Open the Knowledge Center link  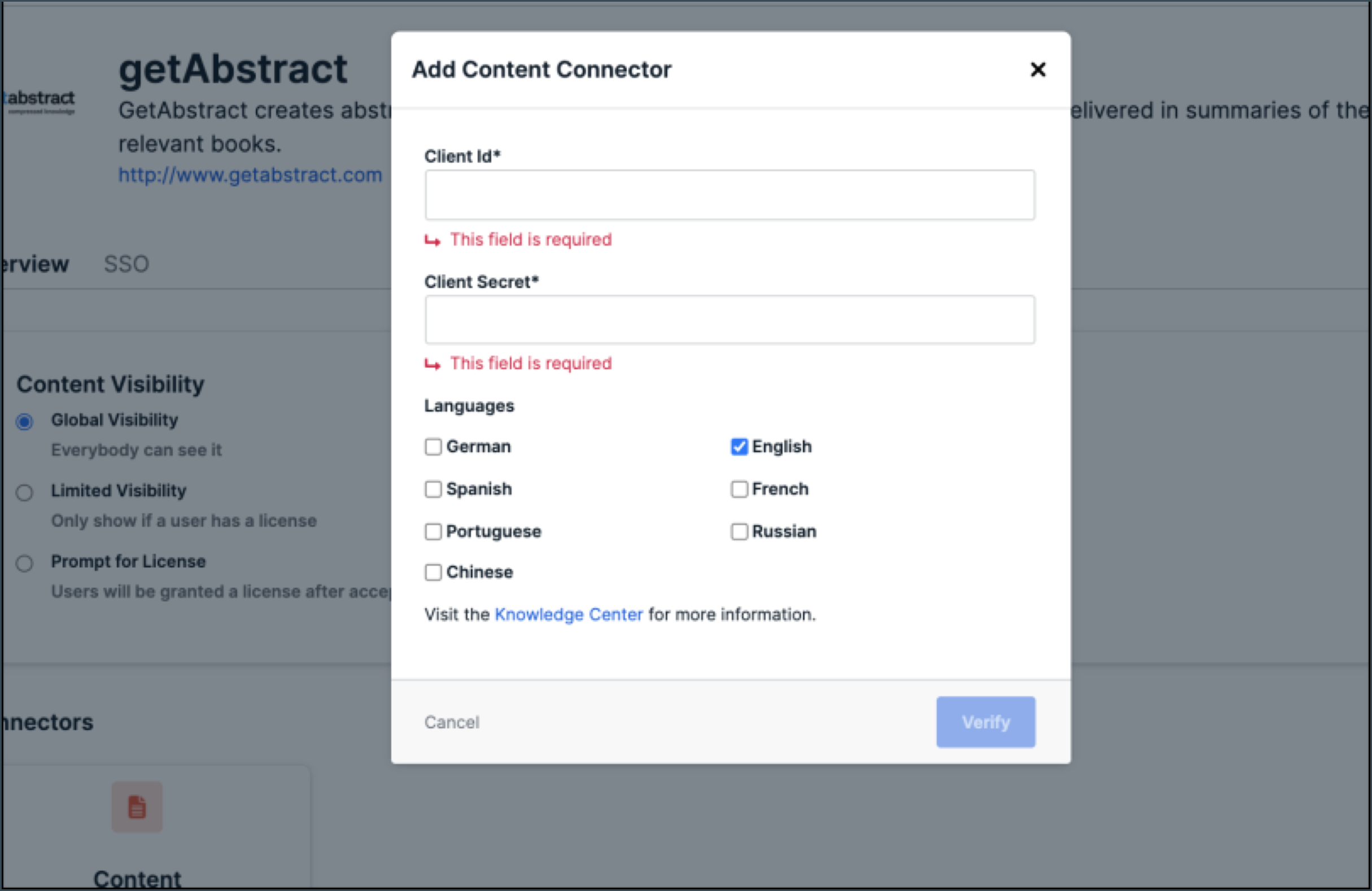569,614
